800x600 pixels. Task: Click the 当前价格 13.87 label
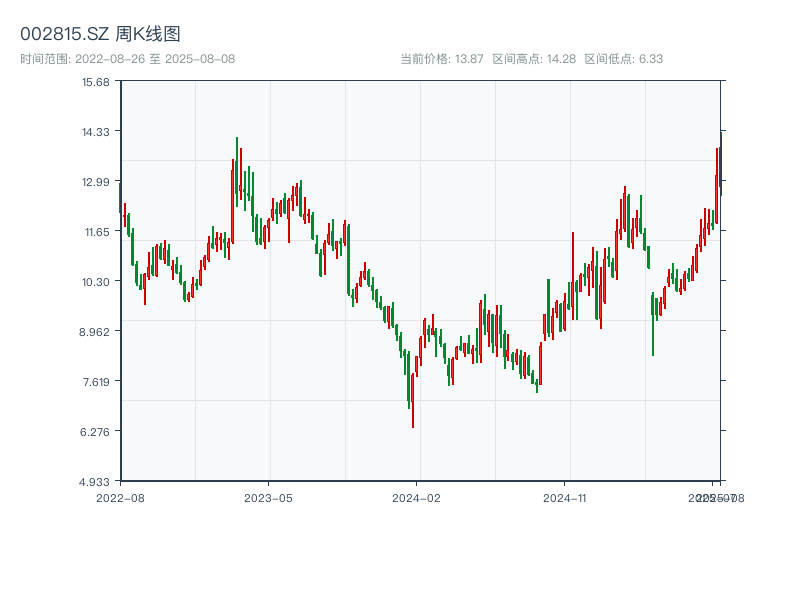coord(442,59)
